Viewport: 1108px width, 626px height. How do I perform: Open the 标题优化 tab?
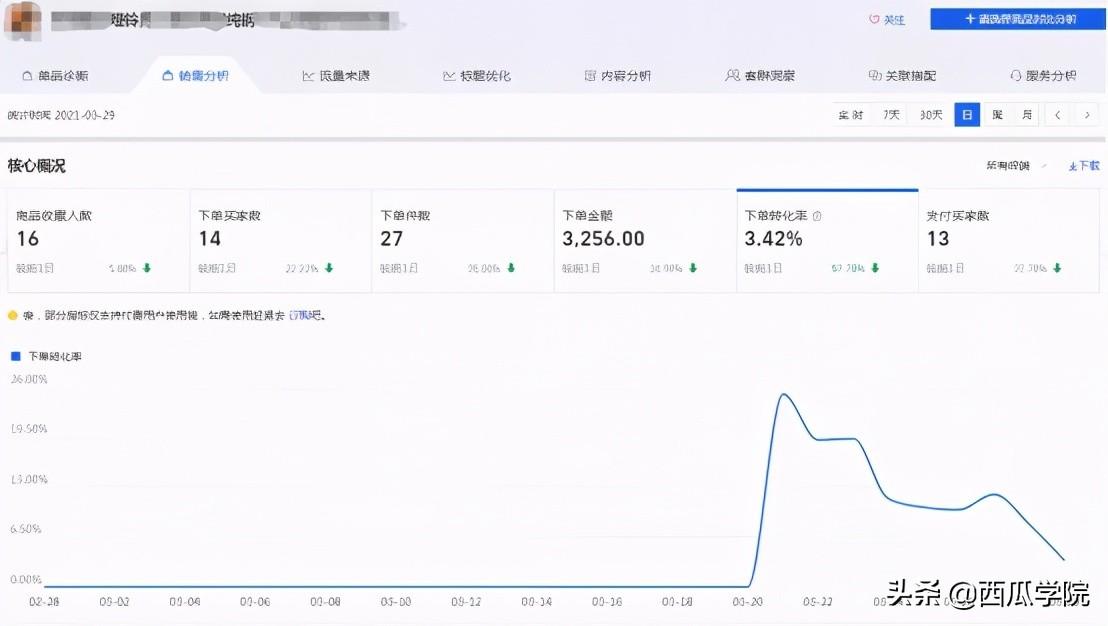click(476, 76)
